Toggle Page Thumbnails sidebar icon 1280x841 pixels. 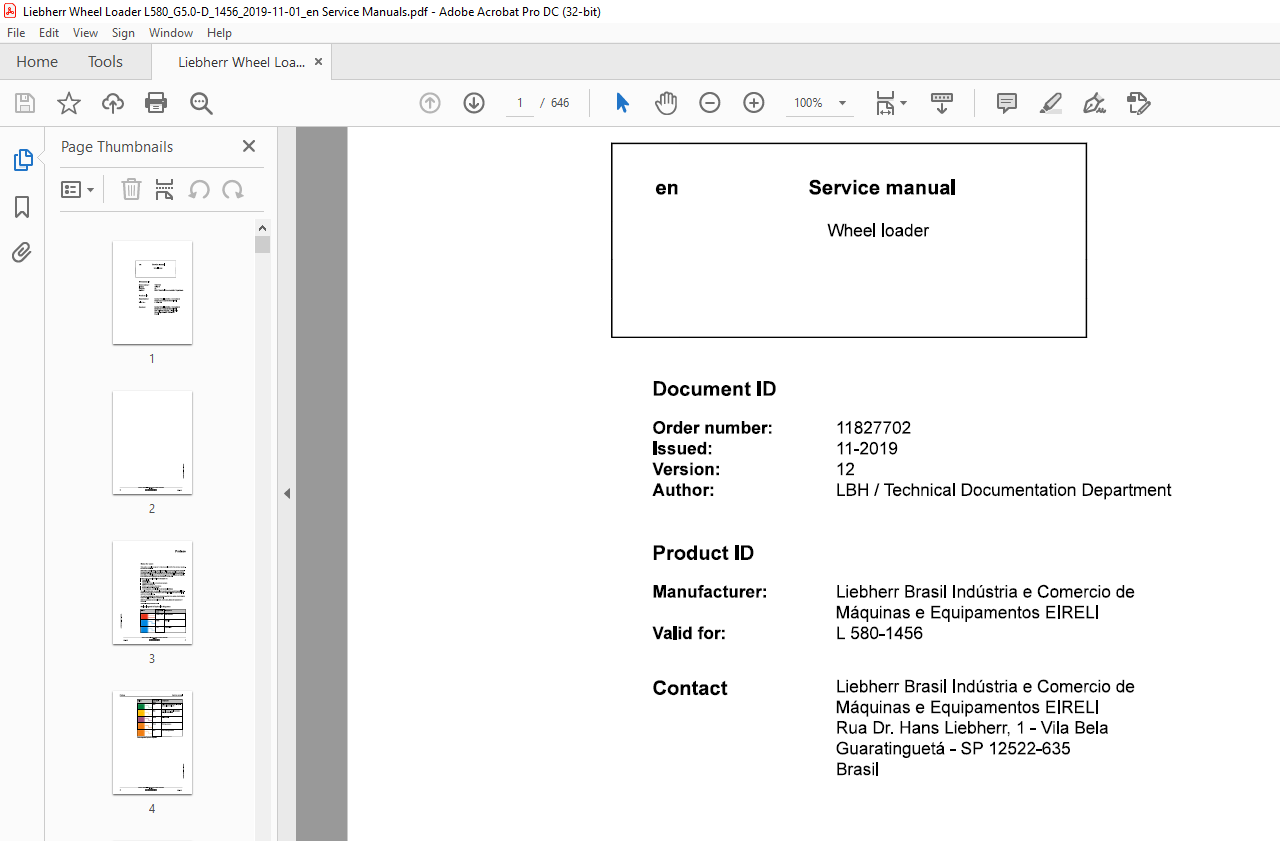(x=22, y=160)
